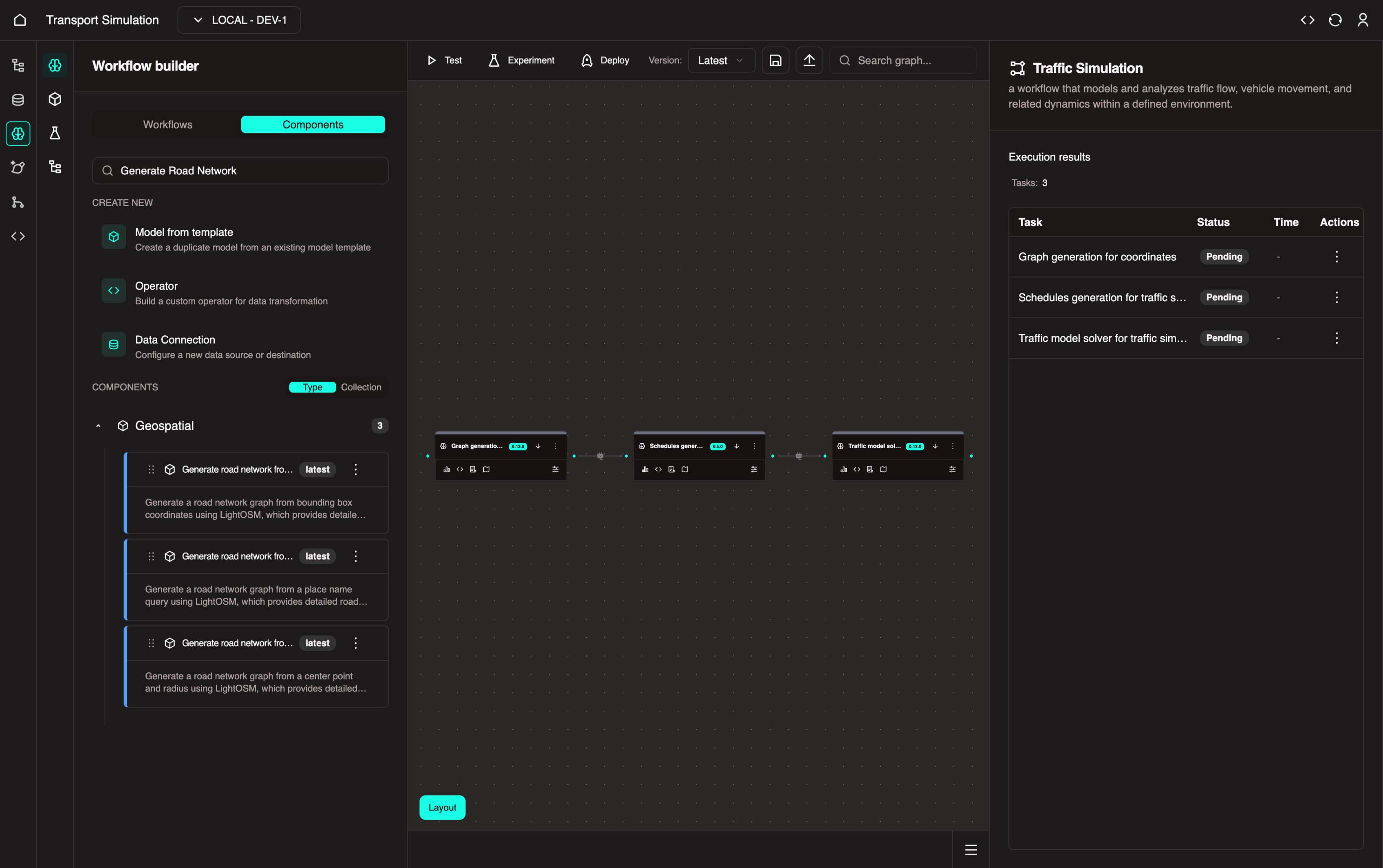The height and width of the screenshot is (868, 1383).
Task: Open the database icon in far-left sidebar
Action: (x=18, y=100)
